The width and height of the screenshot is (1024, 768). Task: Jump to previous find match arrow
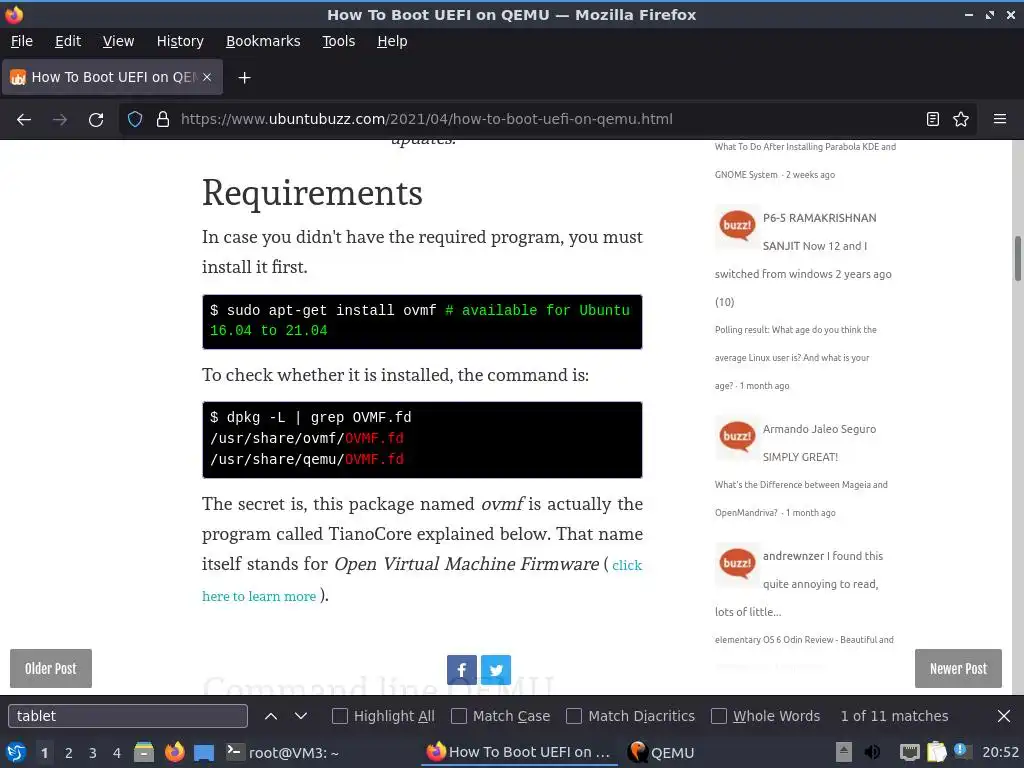point(271,716)
